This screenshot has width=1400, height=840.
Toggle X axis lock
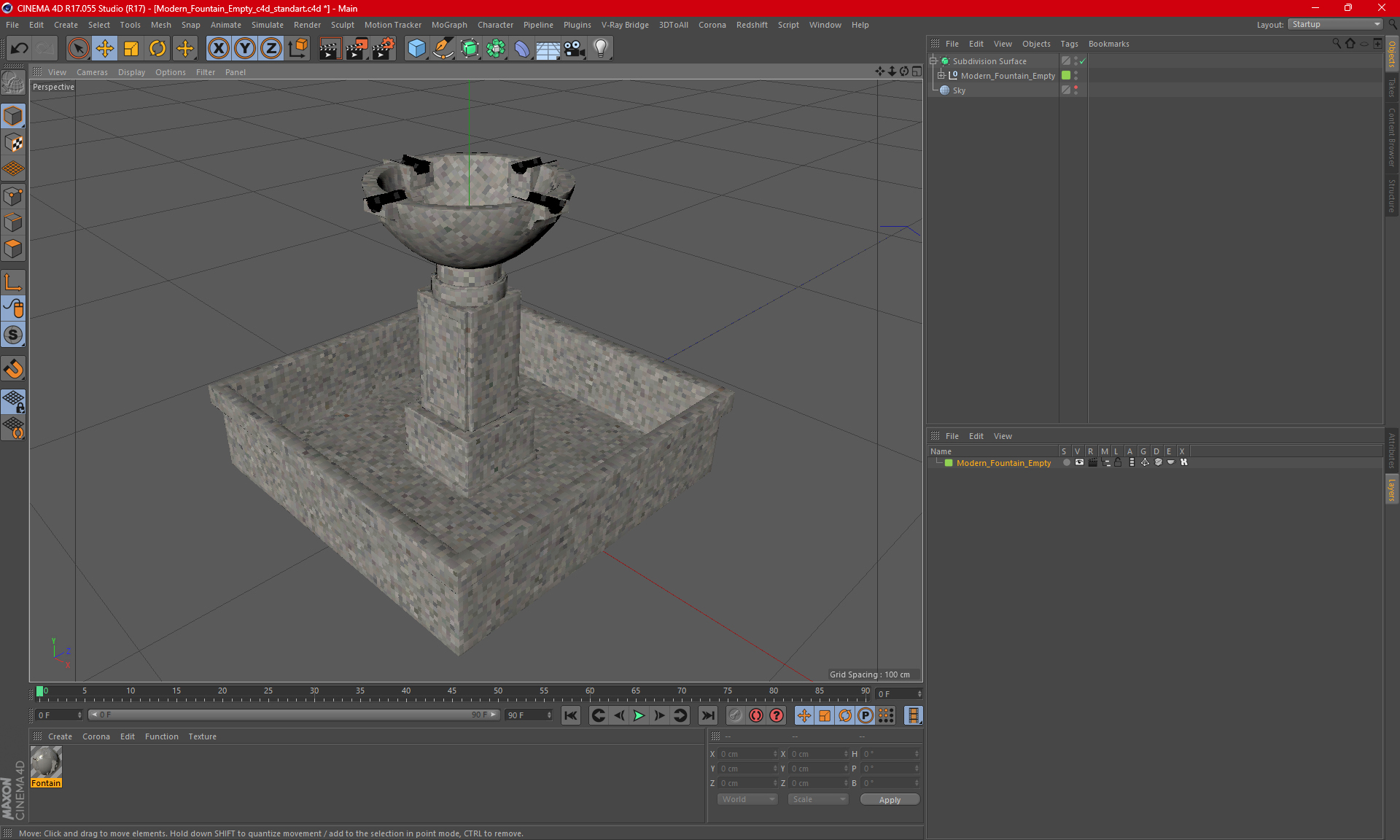[x=218, y=49]
